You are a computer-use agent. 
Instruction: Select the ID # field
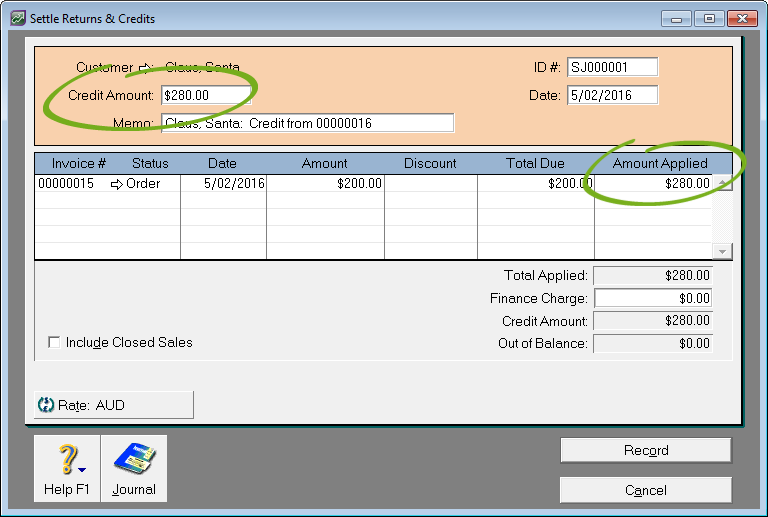coord(612,67)
